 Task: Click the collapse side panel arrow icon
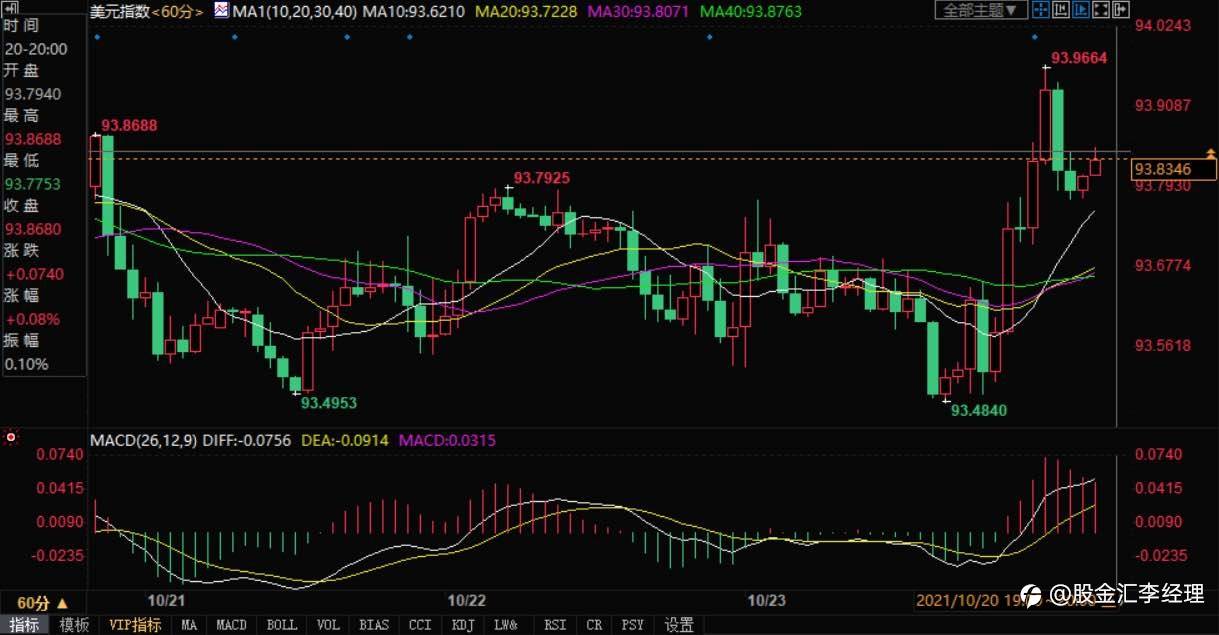pyautogui.click(x=1121, y=9)
